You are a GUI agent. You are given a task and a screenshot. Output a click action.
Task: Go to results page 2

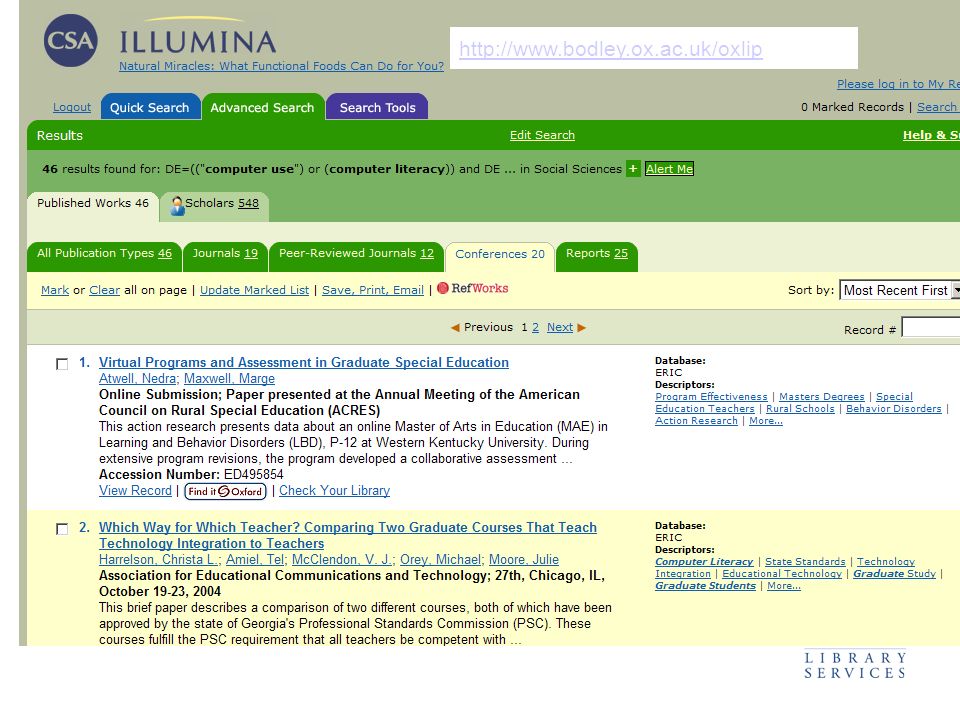[x=536, y=328]
